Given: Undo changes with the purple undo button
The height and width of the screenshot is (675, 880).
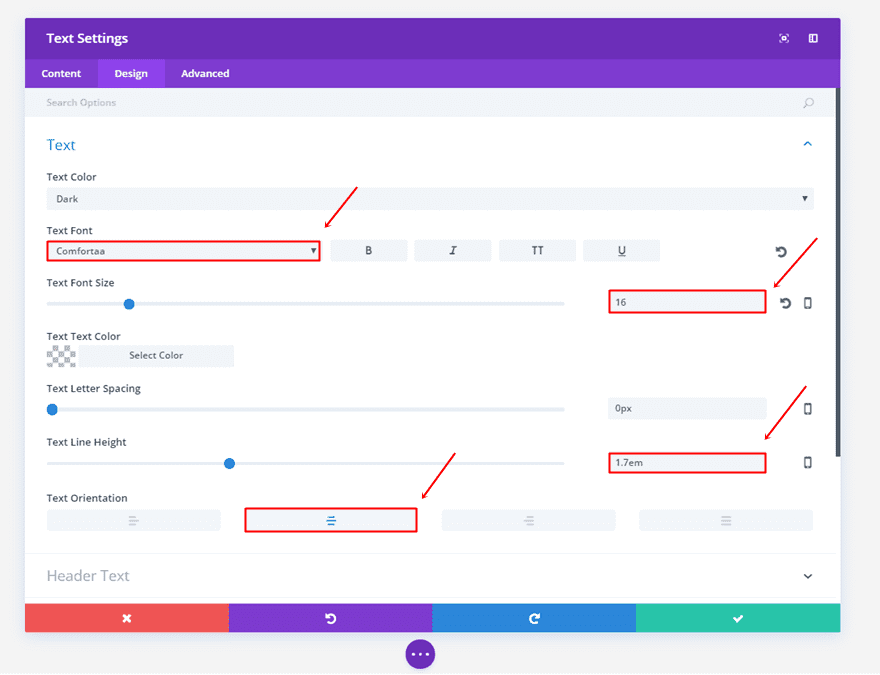Looking at the screenshot, I should pos(330,618).
